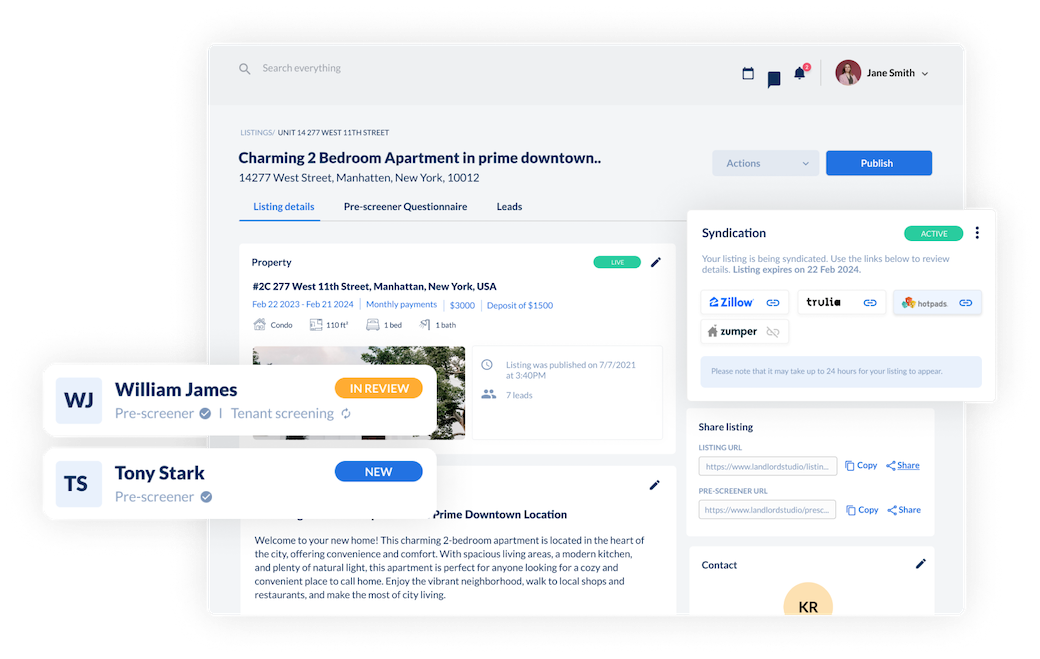
Task: Open the calendar icon in the header
Action: click(748, 72)
